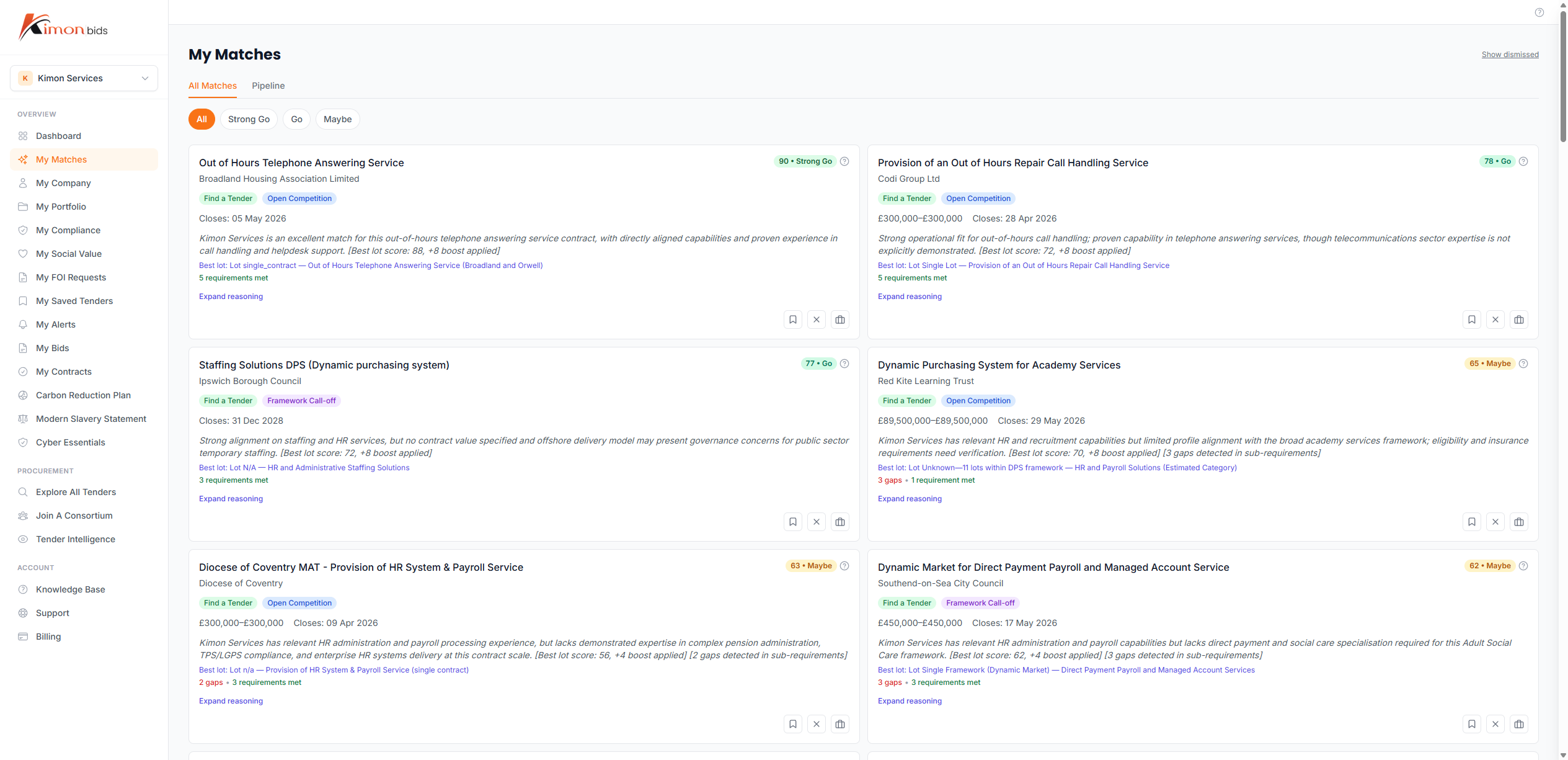Expand reasoning for Codi Group Ltd tender
Viewport: 1568px width, 760px height.
point(910,297)
